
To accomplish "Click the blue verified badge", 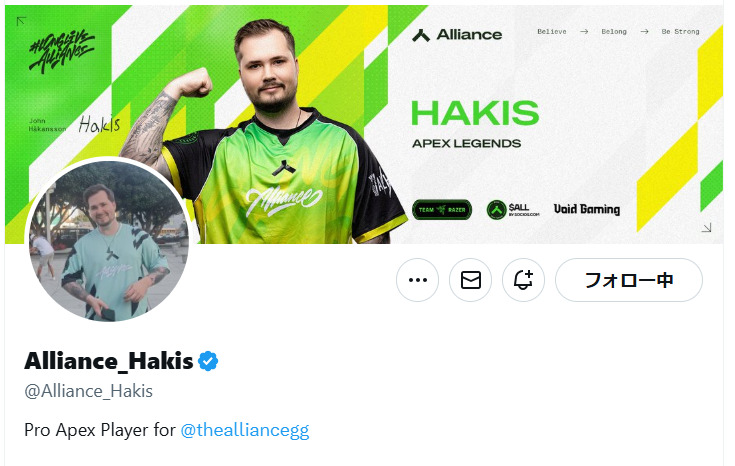I will coord(208,361).
